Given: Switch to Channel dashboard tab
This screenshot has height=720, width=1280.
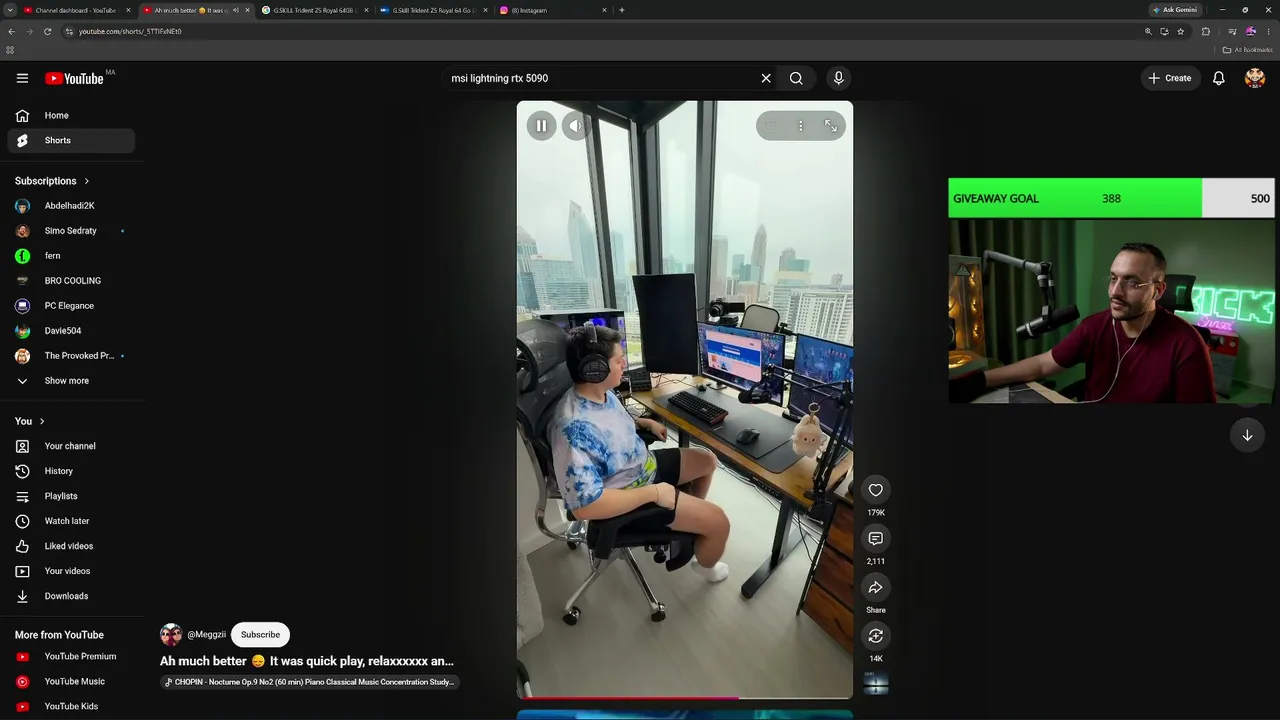Looking at the screenshot, I should click(76, 10).
